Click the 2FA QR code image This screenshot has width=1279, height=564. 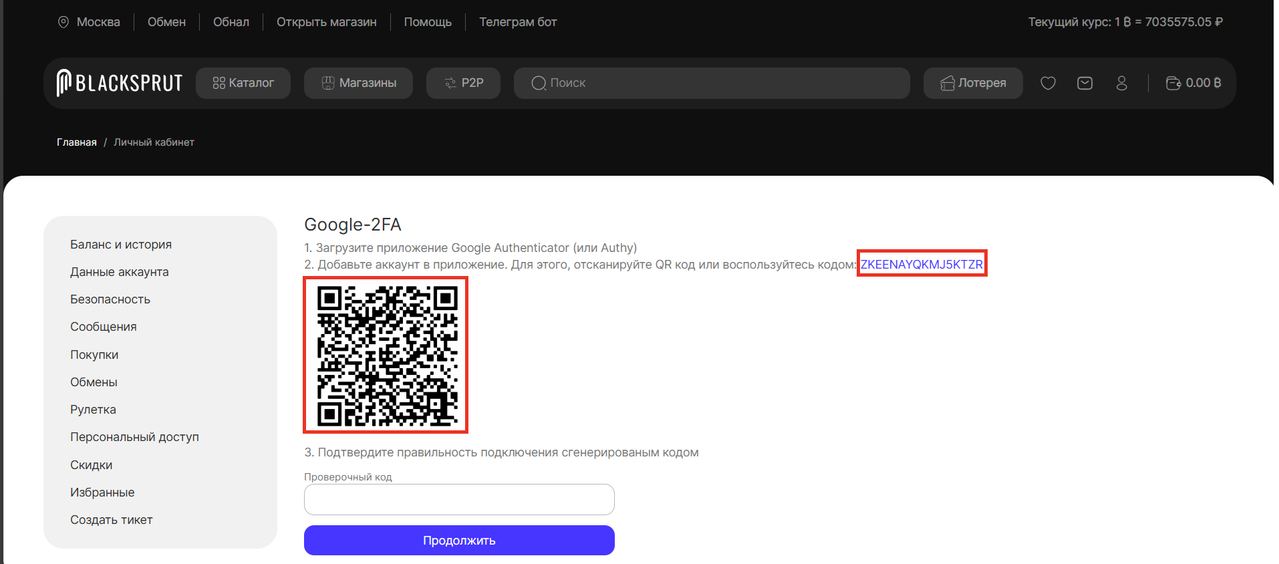tap(387, 356)
